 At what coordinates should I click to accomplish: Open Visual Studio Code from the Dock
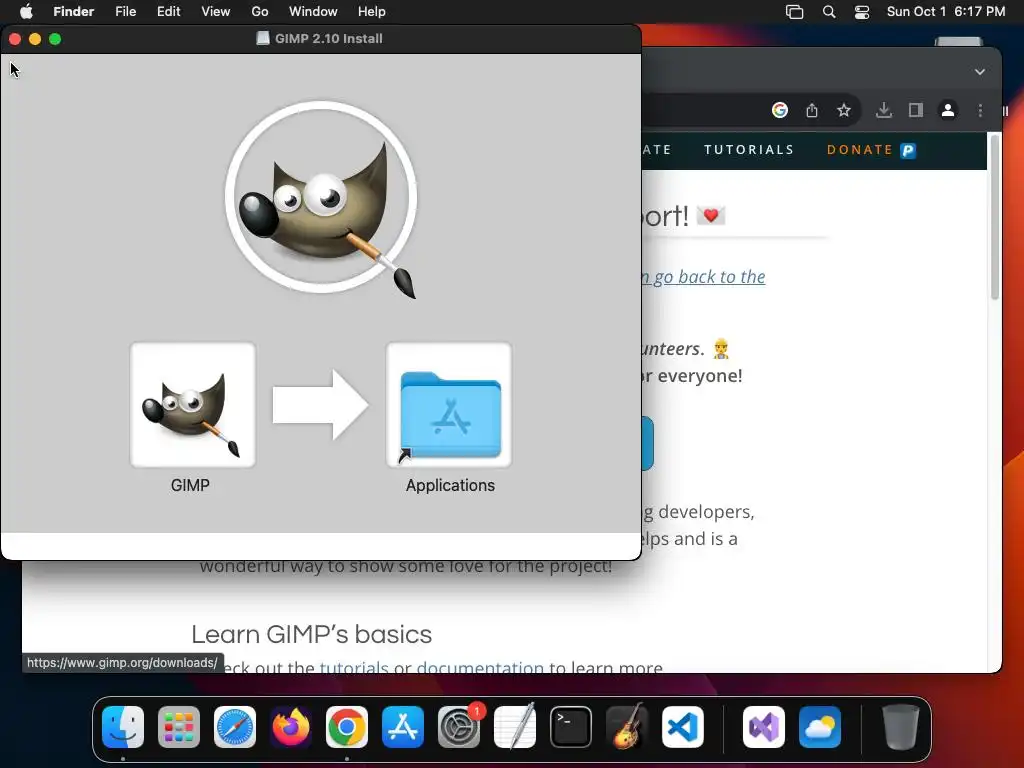tap(683, 727)
